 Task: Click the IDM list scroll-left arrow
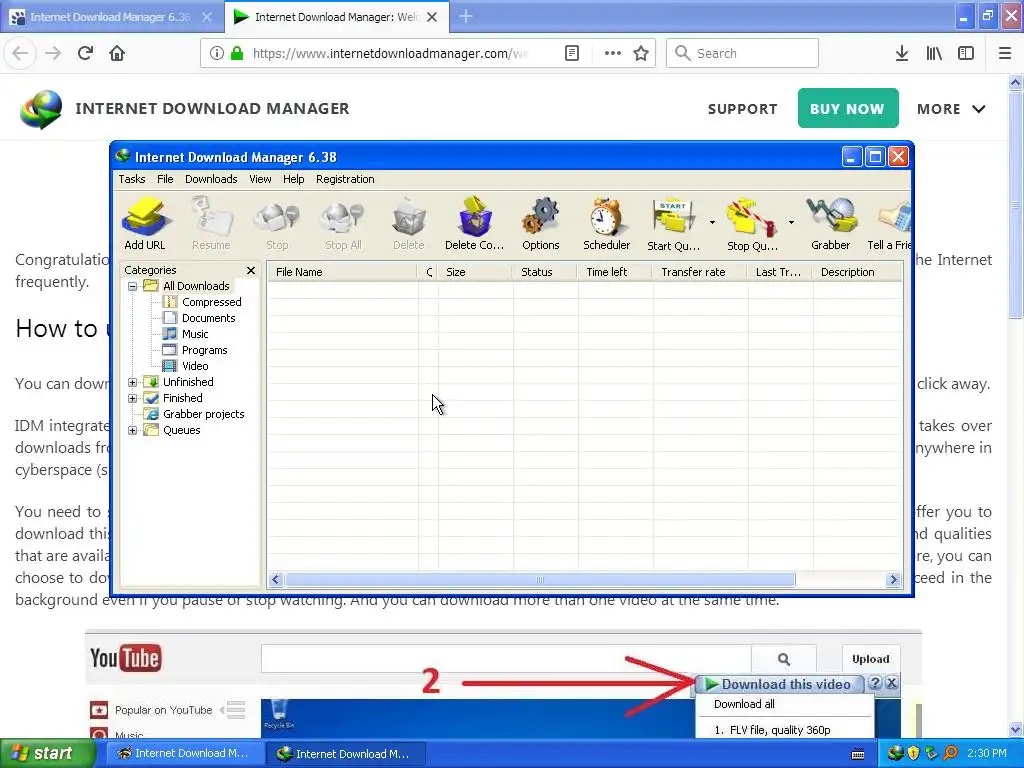click(x=276, y=580)
